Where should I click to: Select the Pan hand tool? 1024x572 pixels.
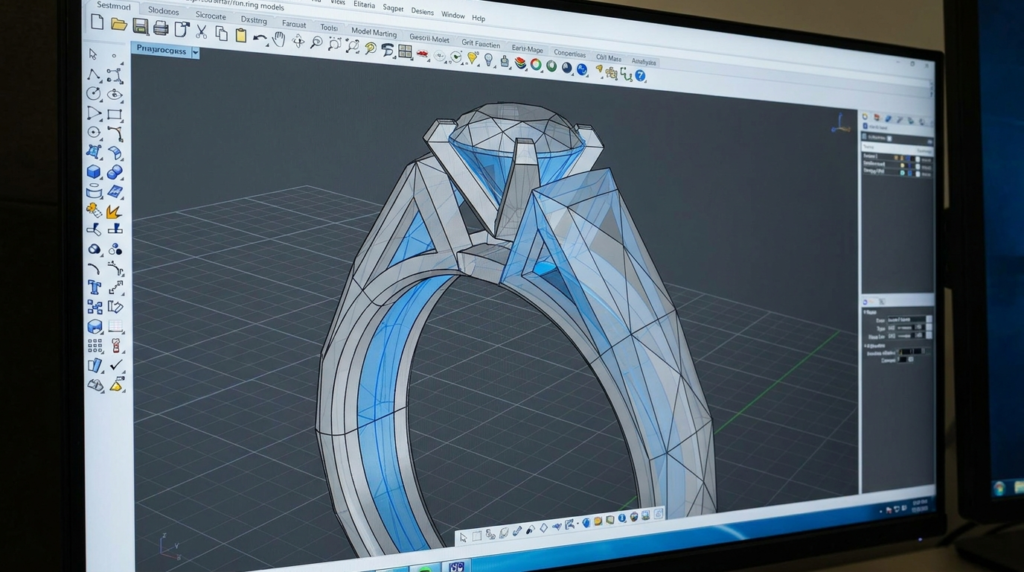(x=279, y=39)
